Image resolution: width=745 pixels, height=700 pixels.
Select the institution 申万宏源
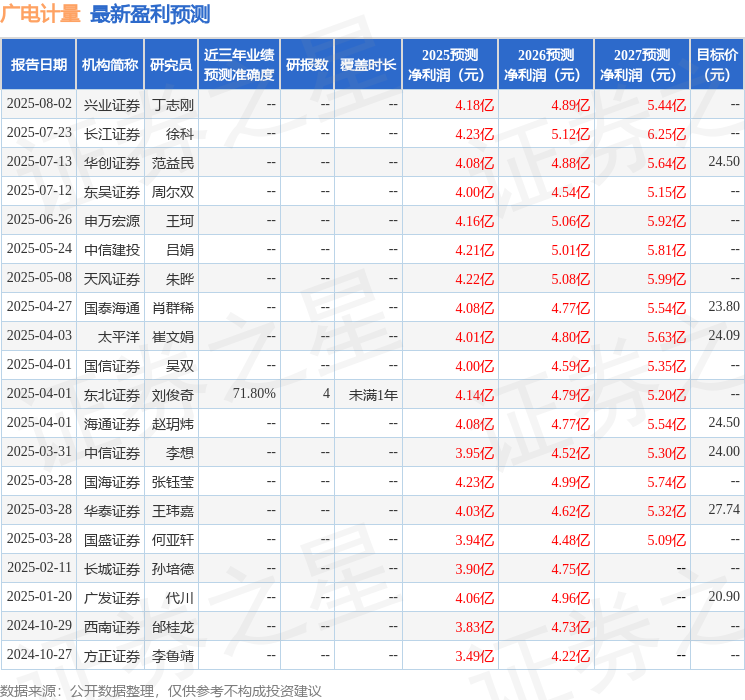pyautogui.click(x=112, y=221)
